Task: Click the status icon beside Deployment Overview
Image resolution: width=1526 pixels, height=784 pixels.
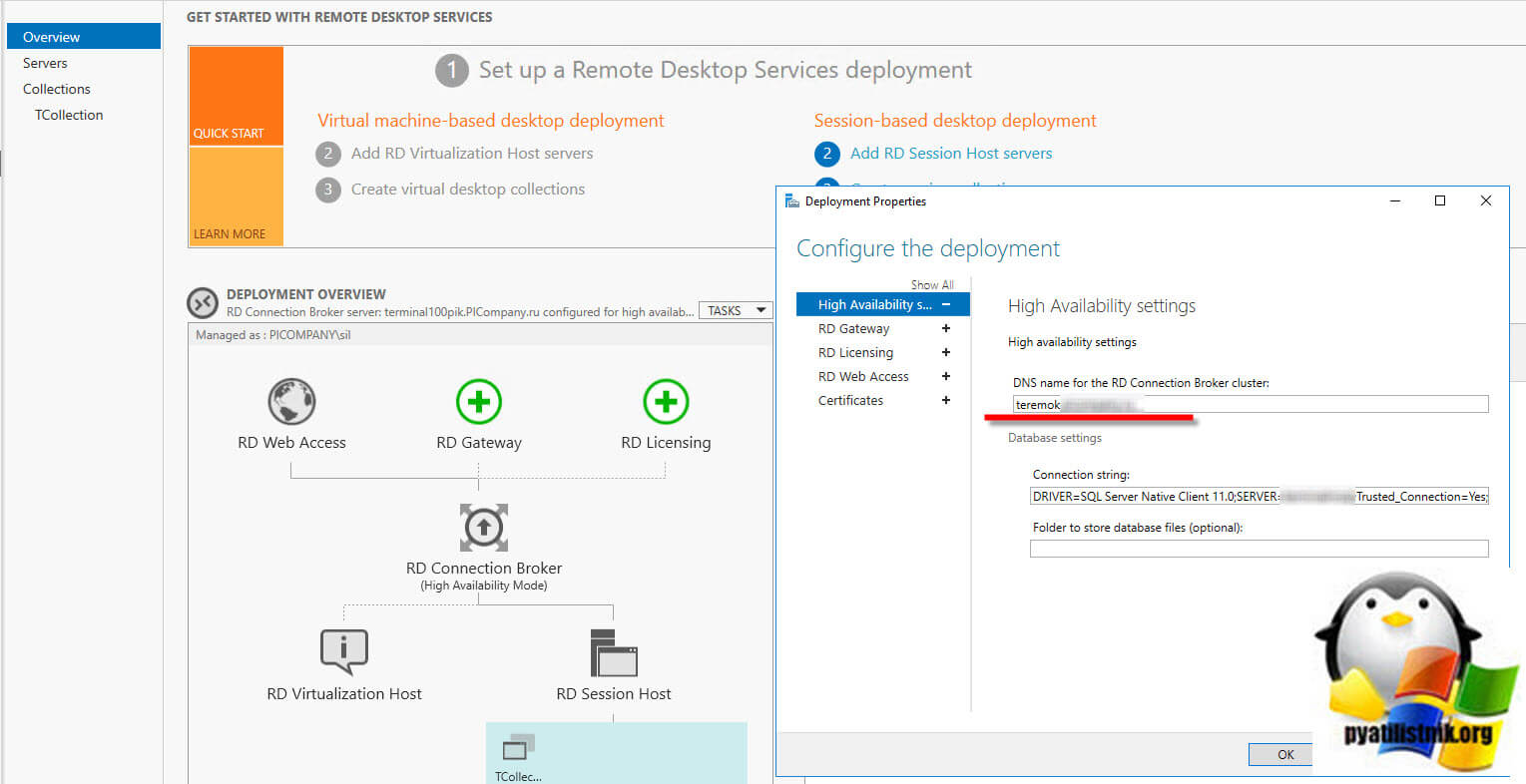Action: (203, 301)
